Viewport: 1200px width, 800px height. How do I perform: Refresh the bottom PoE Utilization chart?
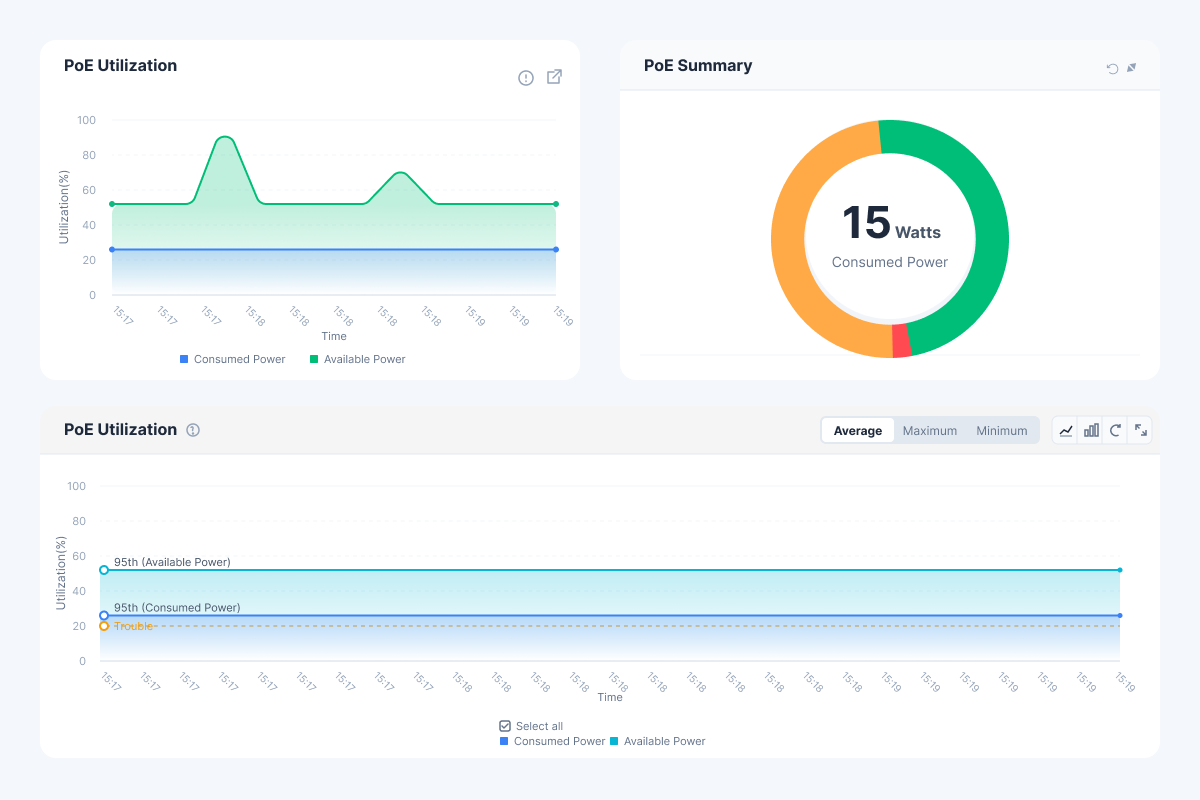coord(1115,430)
